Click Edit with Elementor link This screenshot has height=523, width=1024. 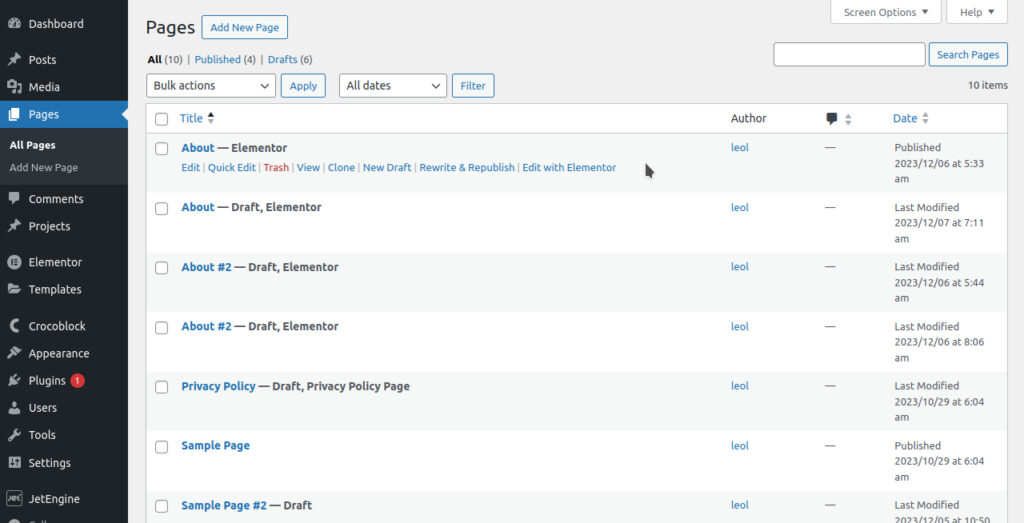coord(569,167)
